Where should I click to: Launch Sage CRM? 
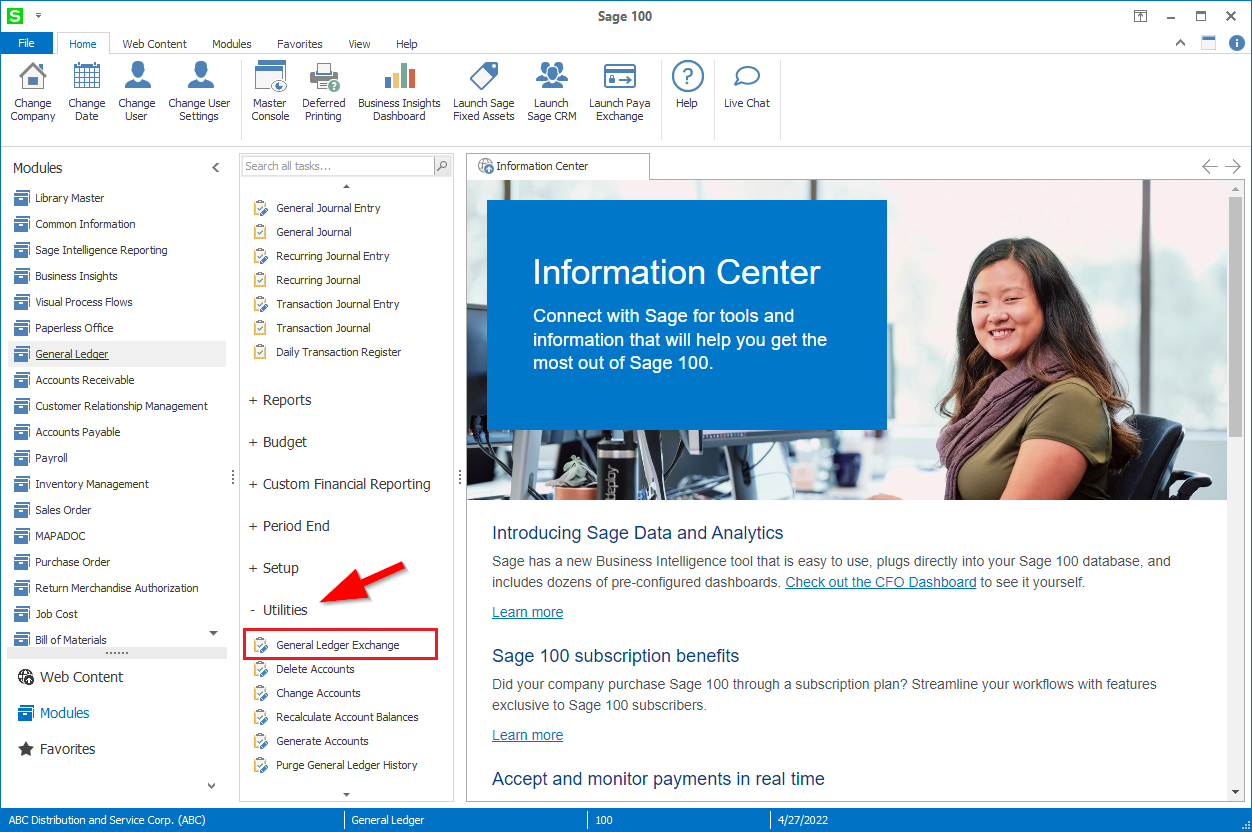[551, 91]
